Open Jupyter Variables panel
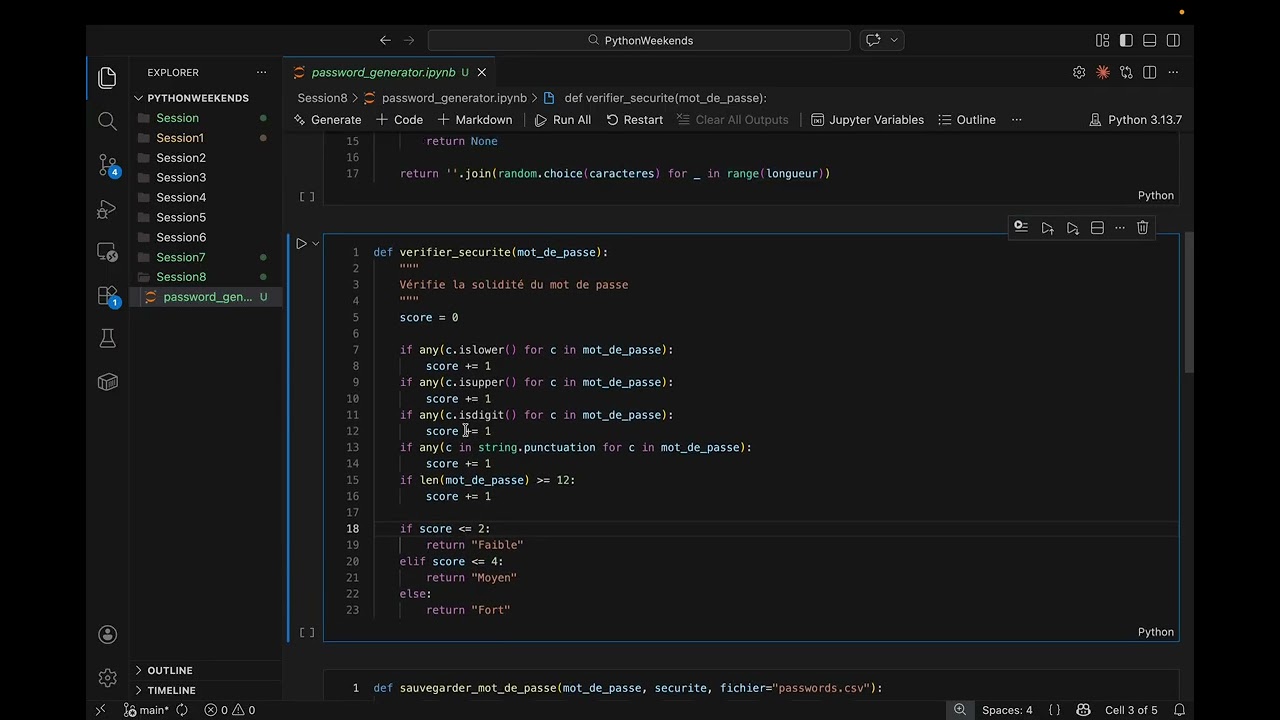The width and height of the screenshot is (1280, 720). (868, 119)
